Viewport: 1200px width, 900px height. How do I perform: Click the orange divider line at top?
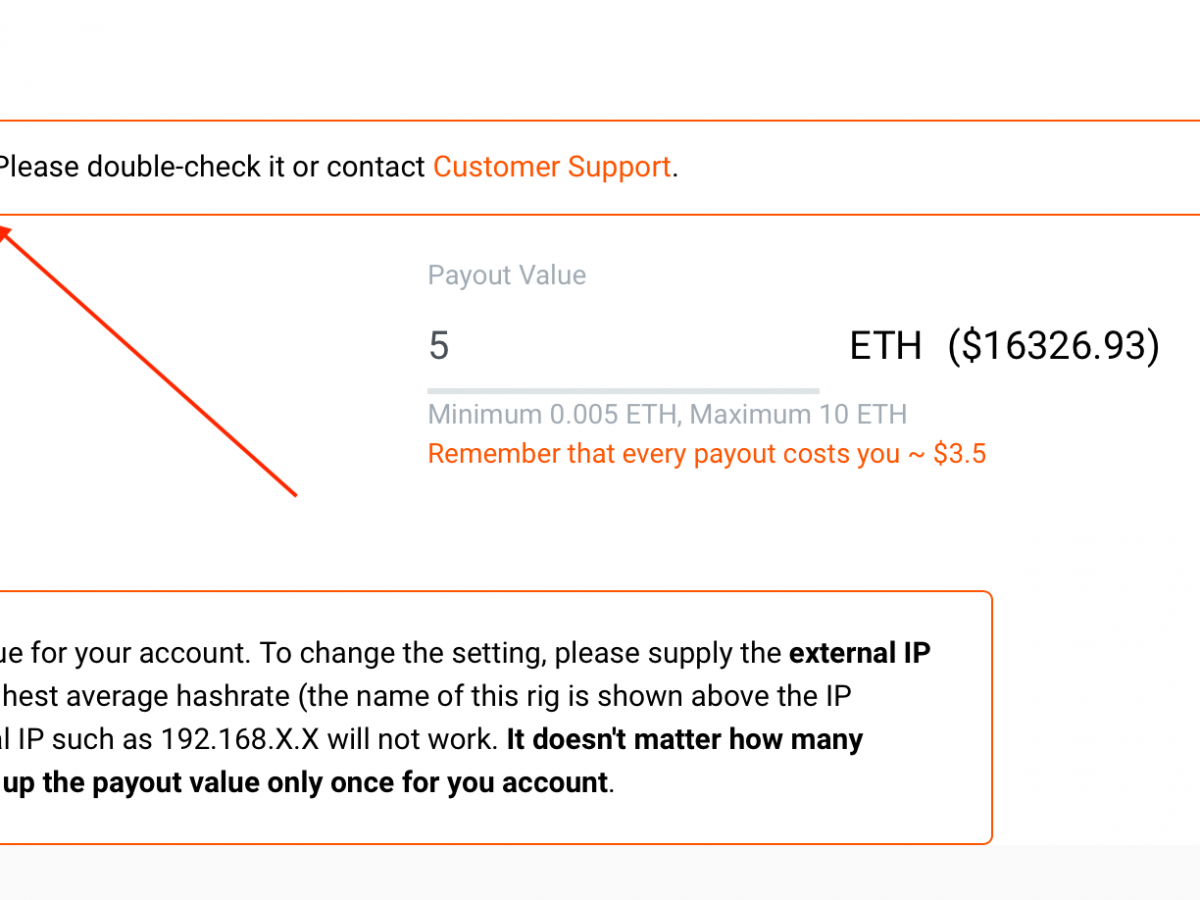[600, 120]
